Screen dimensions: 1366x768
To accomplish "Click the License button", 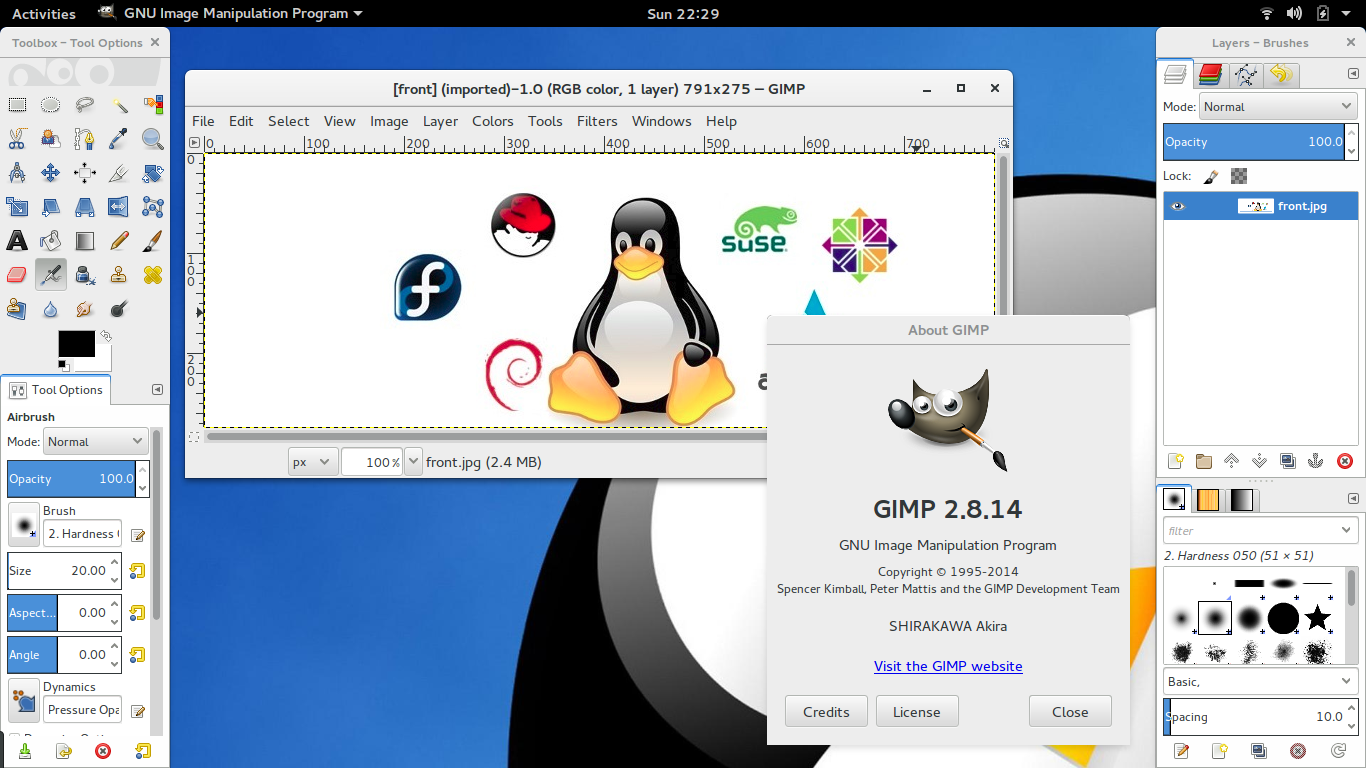I will click(917, 712).
